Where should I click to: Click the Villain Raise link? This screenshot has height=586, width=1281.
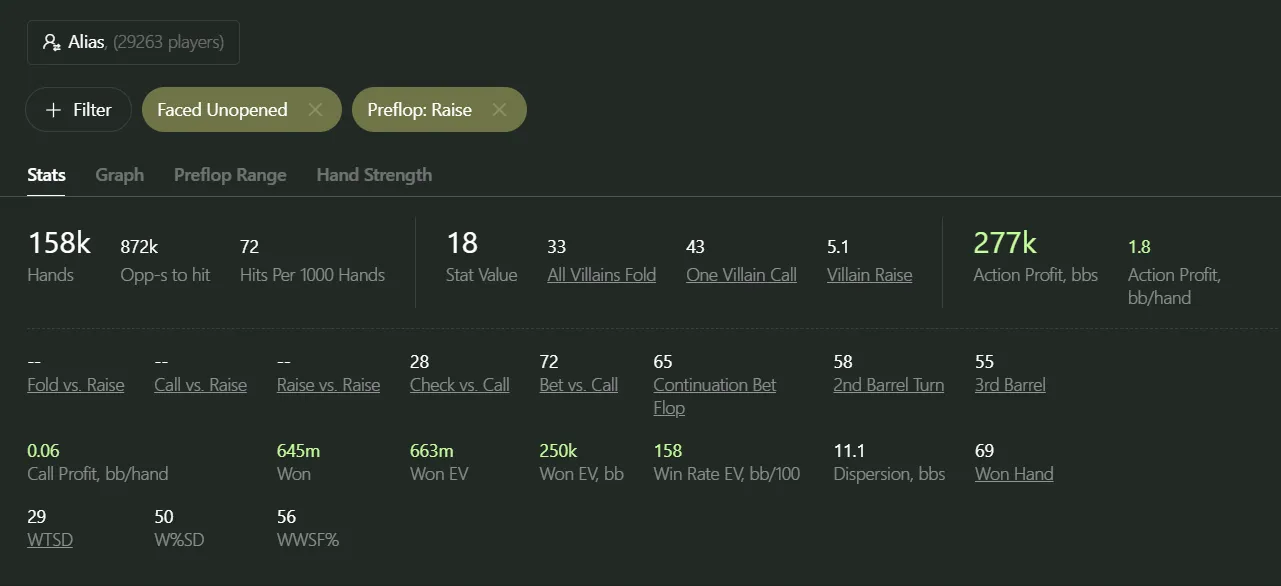[x=869, y=275]
